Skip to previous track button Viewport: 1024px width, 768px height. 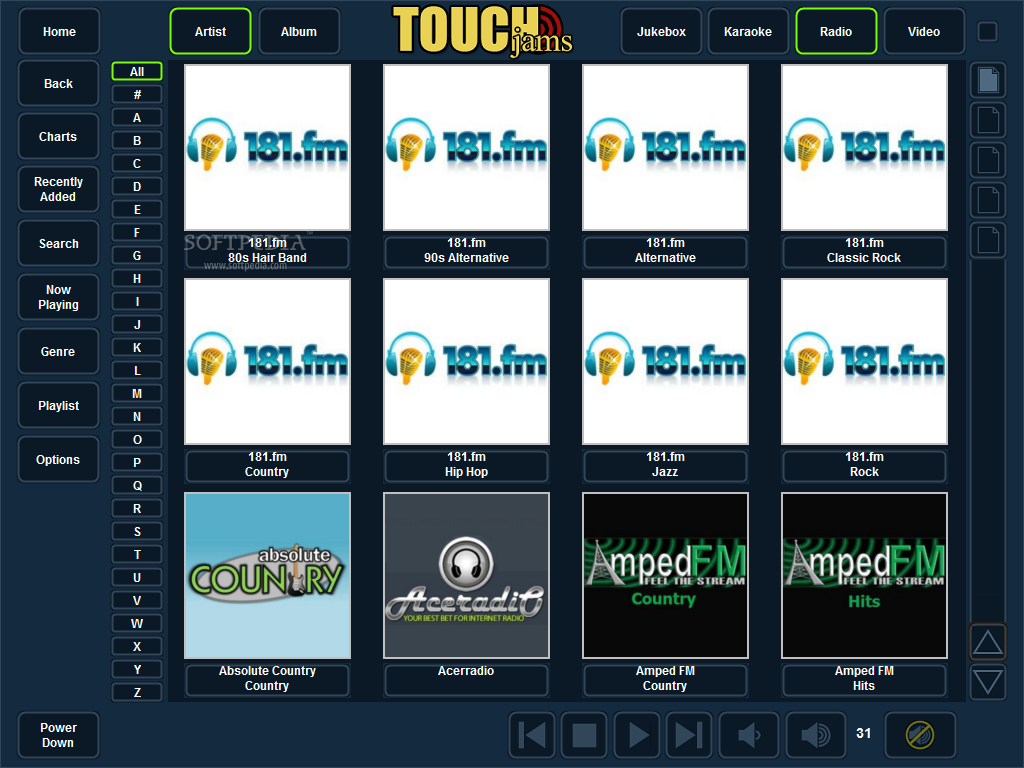pos(532,735)
